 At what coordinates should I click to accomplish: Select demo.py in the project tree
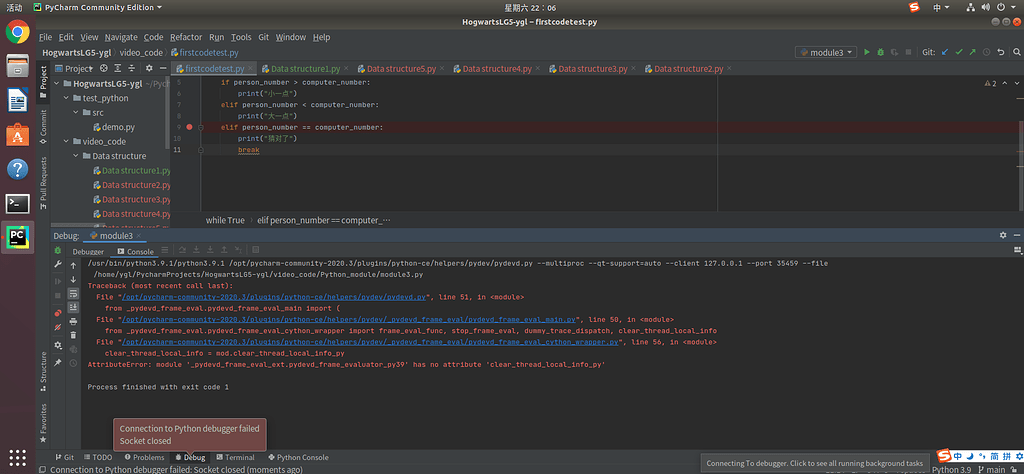click(114, 127)
